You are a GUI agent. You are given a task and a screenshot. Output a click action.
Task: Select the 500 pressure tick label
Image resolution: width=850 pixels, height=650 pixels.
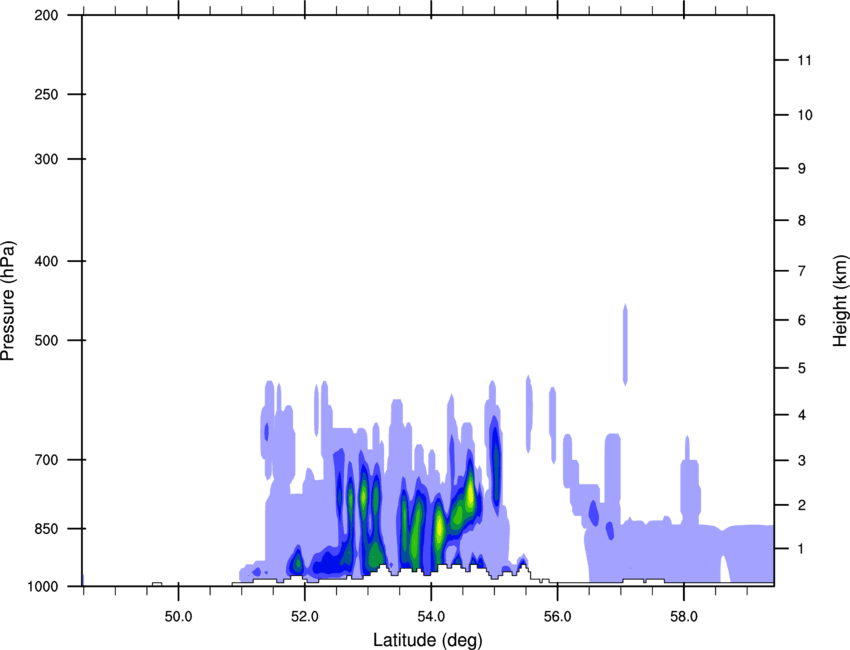[x=46, y=340]
